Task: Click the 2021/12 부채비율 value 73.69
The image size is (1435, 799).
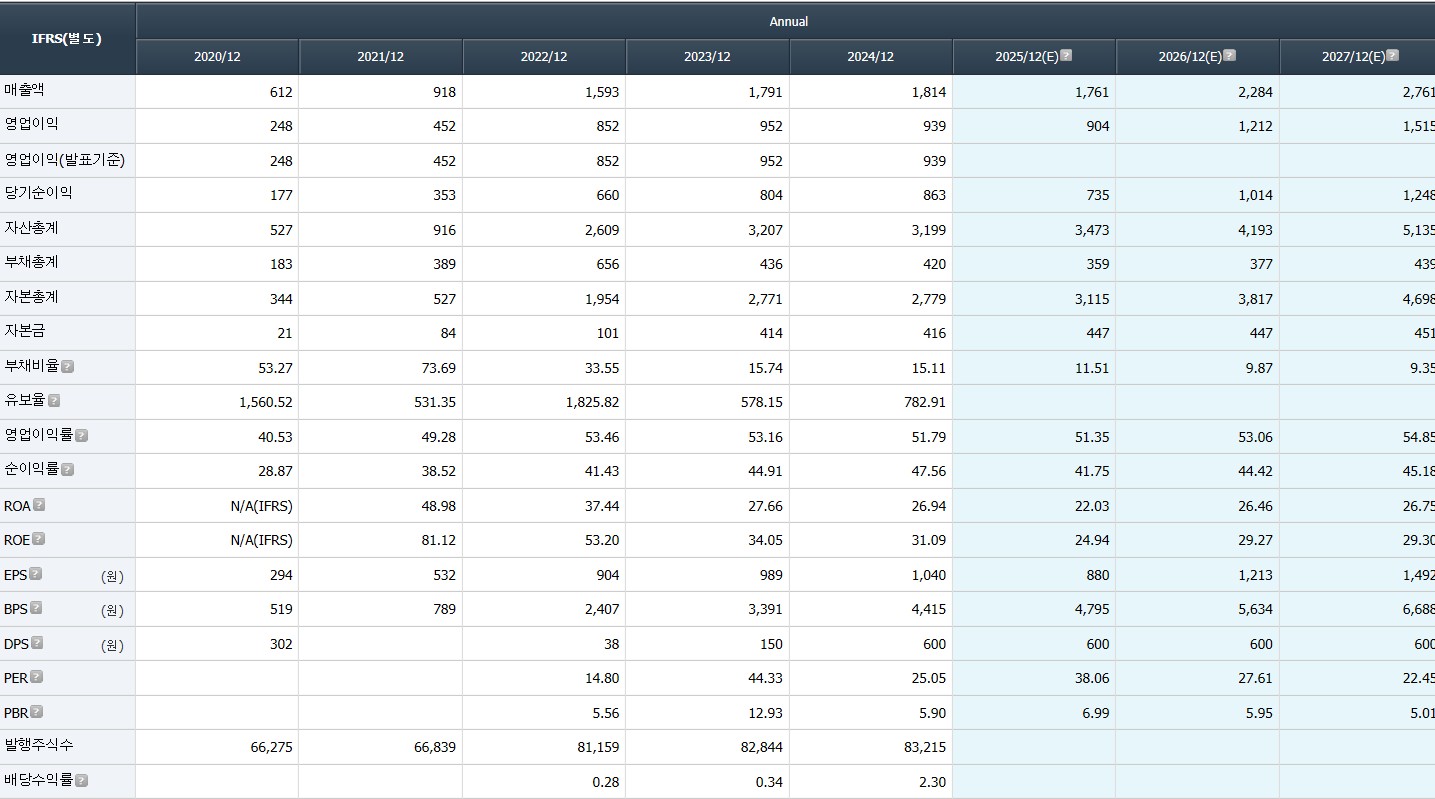Action: (x=438, y=368)
